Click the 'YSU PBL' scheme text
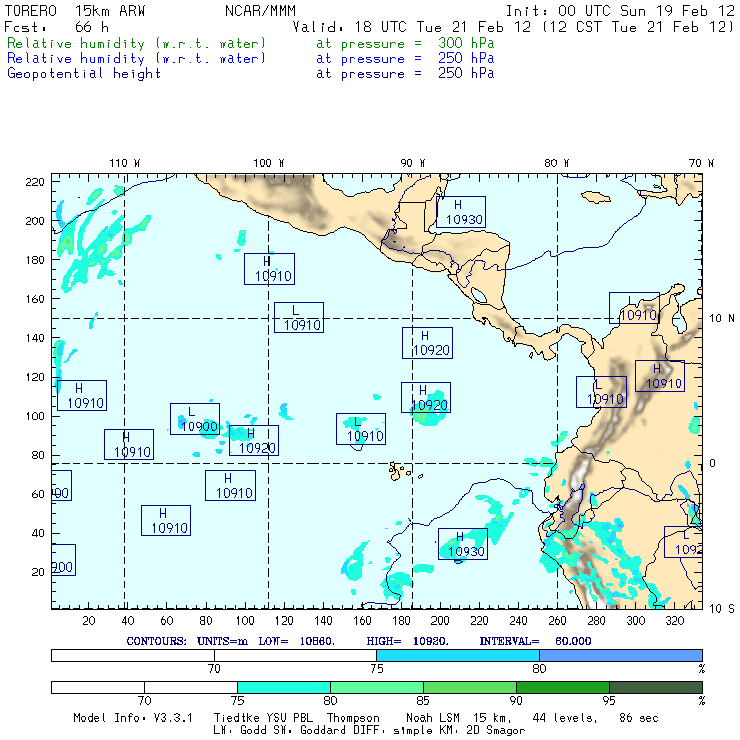This screenshot has height=740, width=740. pos(288,718)
